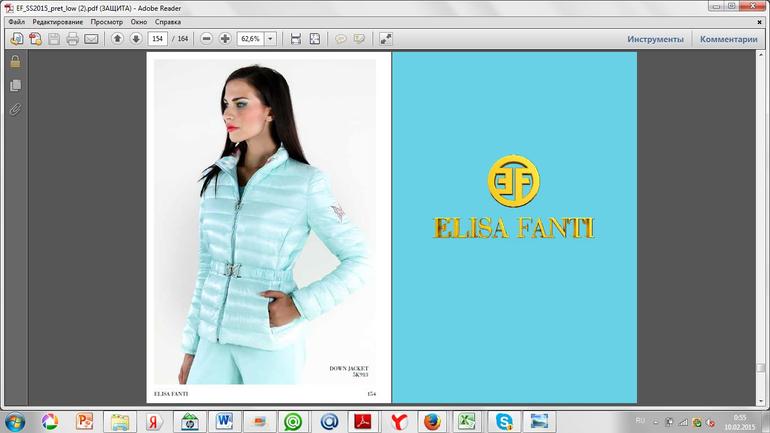The width and height of the screenshot is (770, 433).
Task: Open page thumbnails panel icon
Action: (15, 85)
